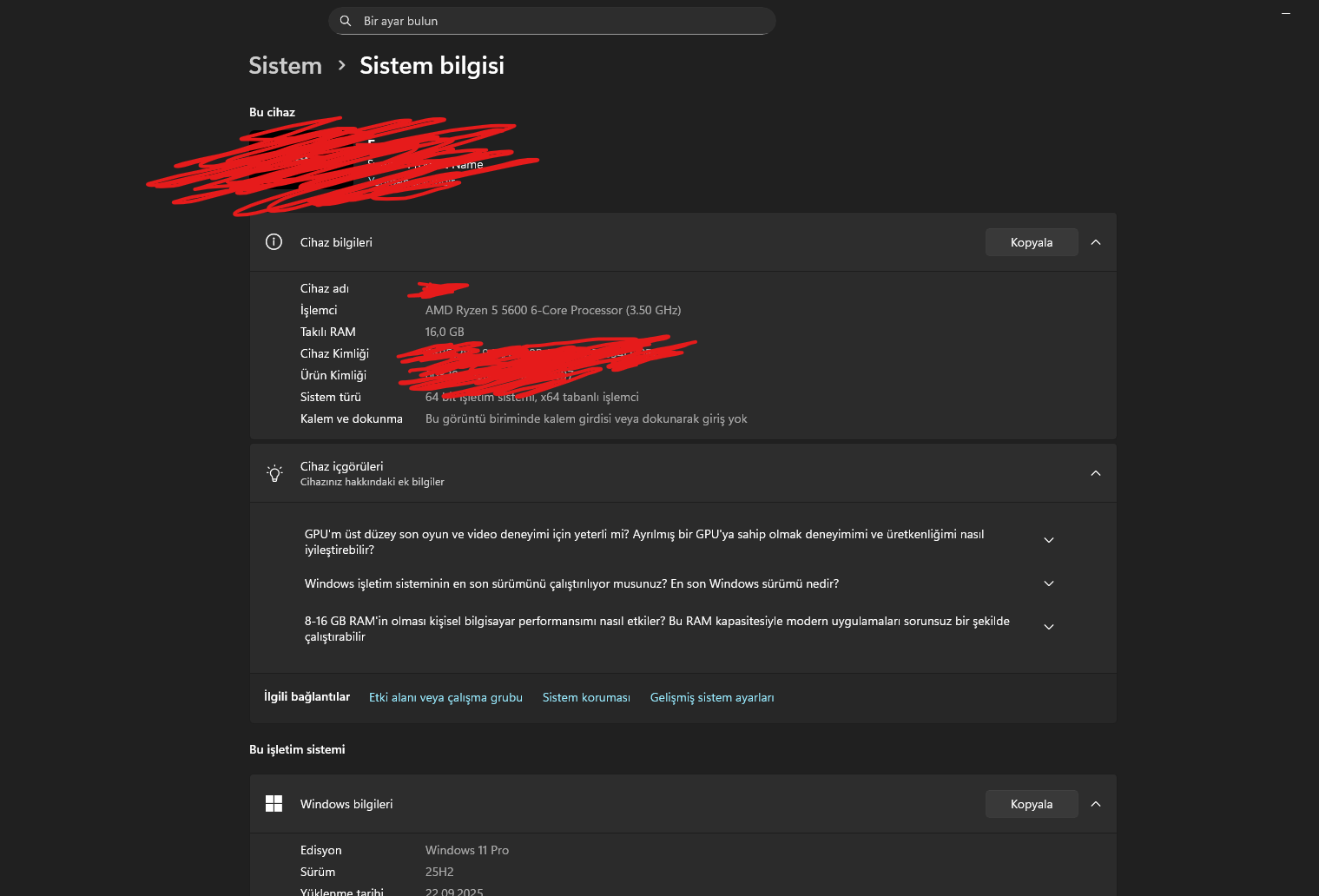
Task: Click the 'Windows 11 Pro' edition value
Action: click(467, 850)
